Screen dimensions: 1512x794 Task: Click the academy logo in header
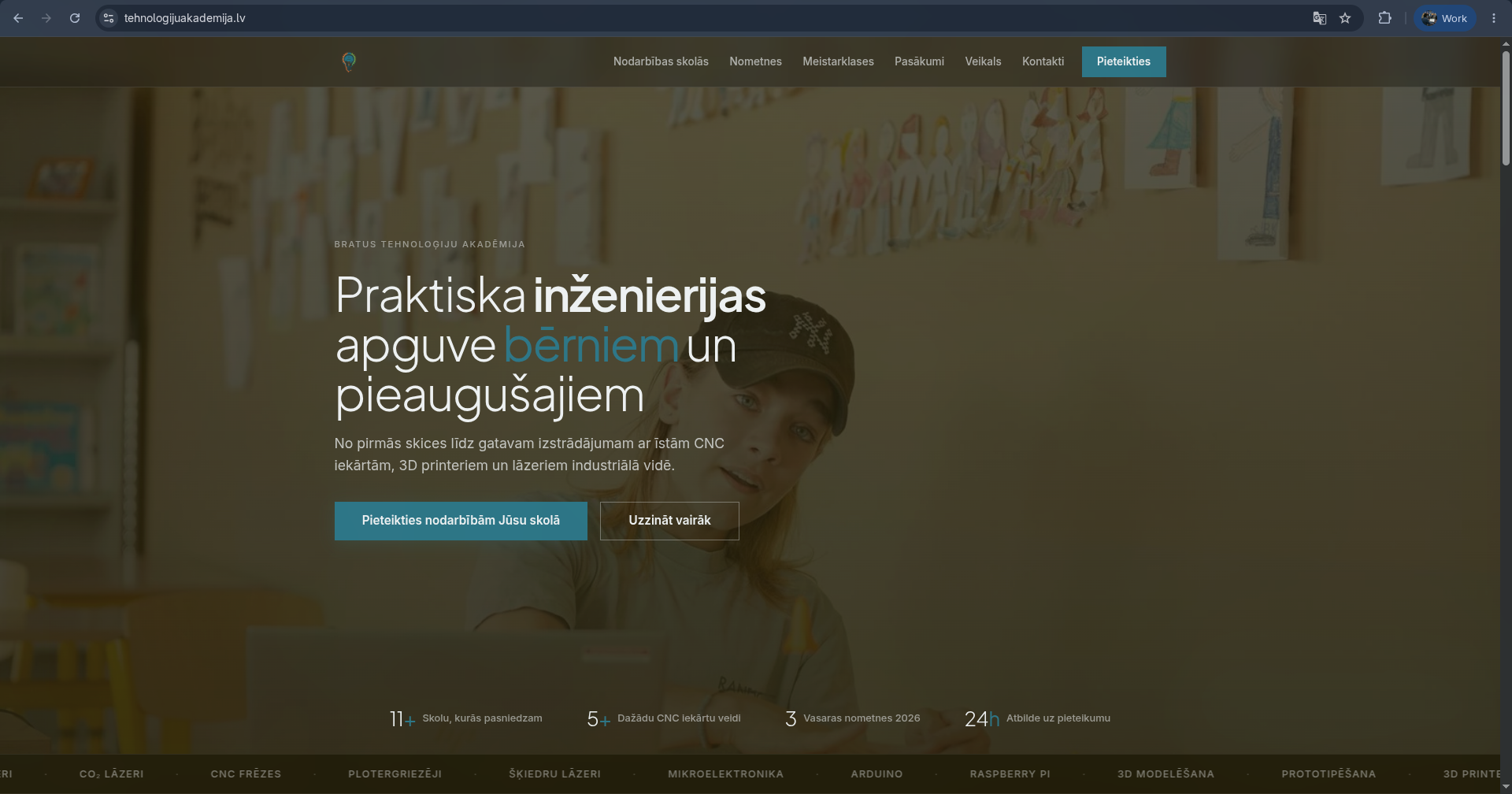349,61
